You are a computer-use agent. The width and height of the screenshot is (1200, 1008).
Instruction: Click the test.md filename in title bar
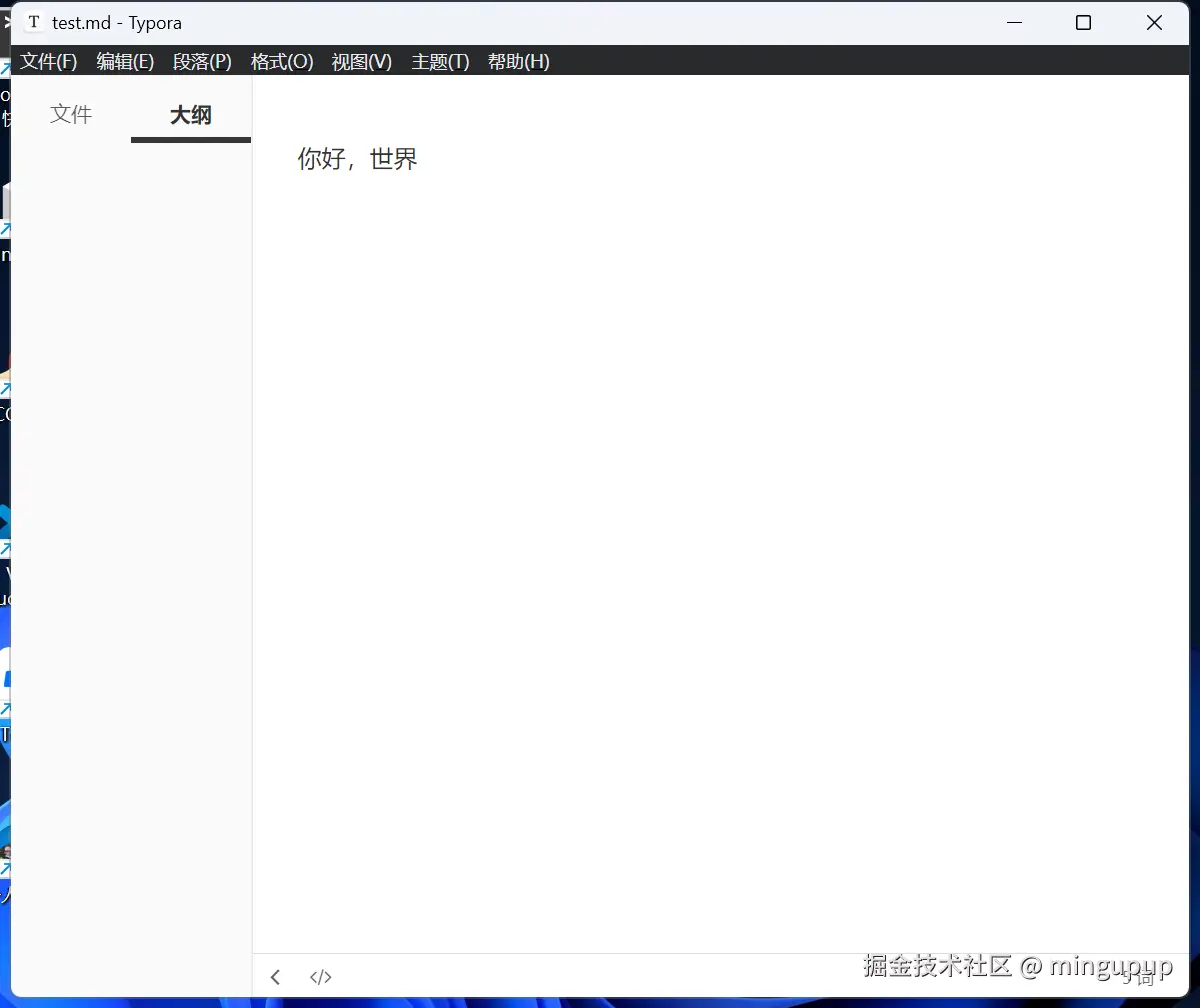(x=81, y=21)
